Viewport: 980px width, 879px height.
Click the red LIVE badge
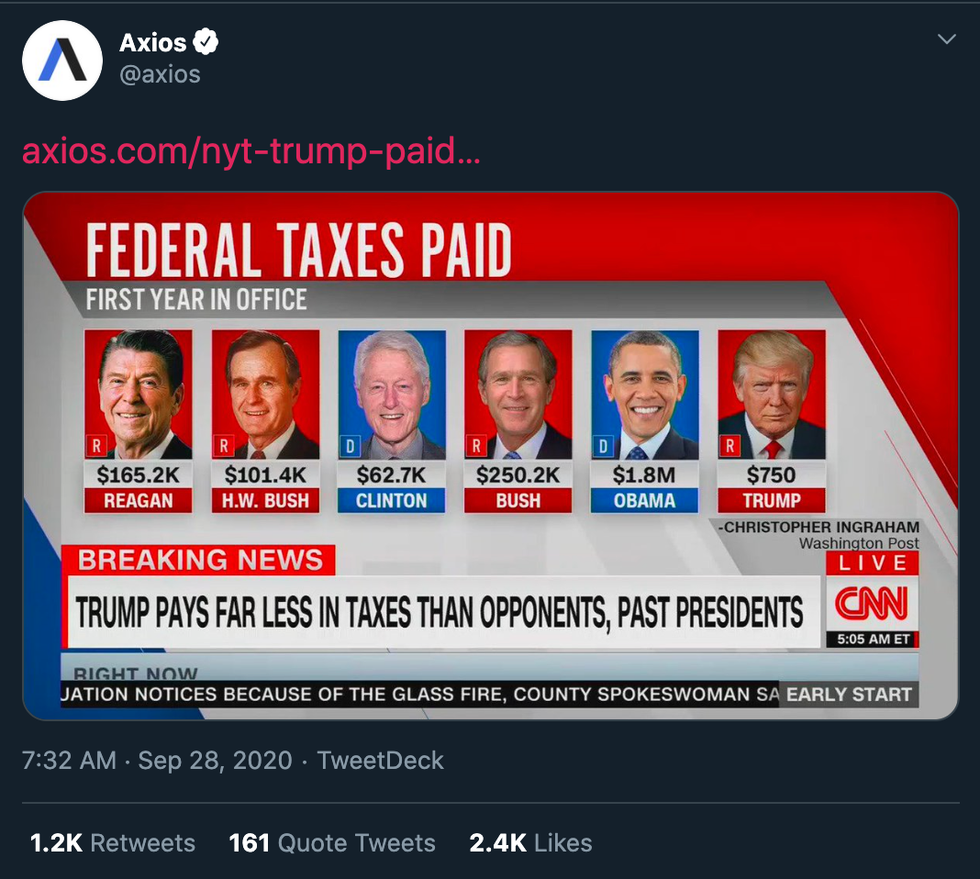coord(872,563)
